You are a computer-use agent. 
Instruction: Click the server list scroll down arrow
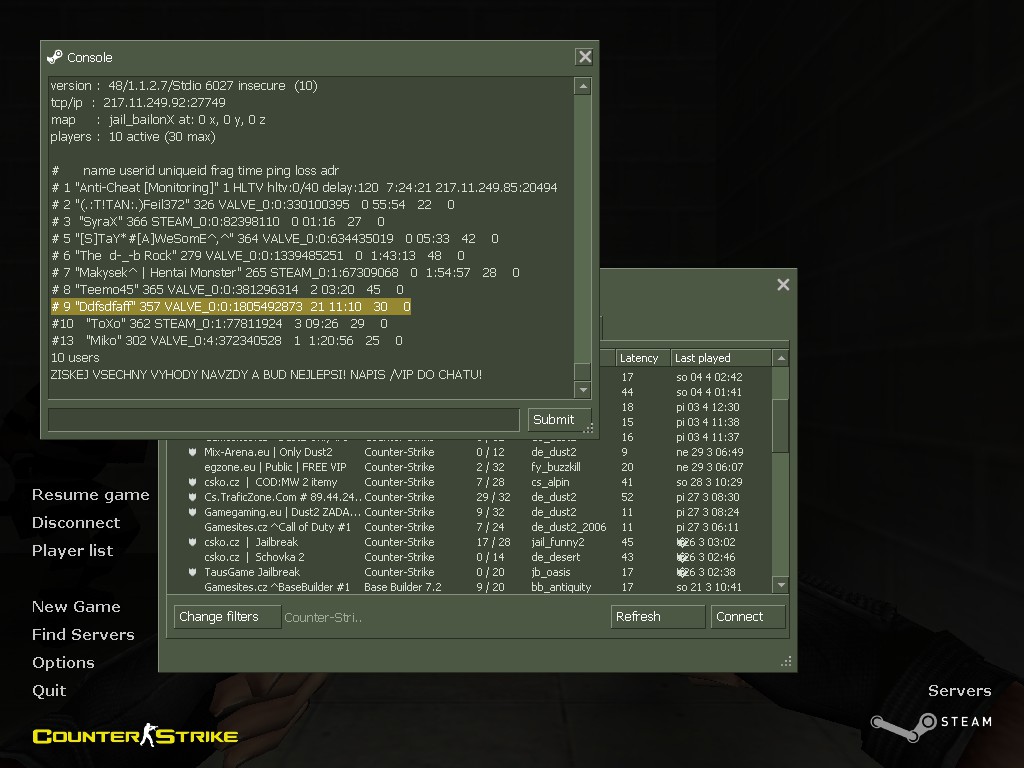(780, 584)
